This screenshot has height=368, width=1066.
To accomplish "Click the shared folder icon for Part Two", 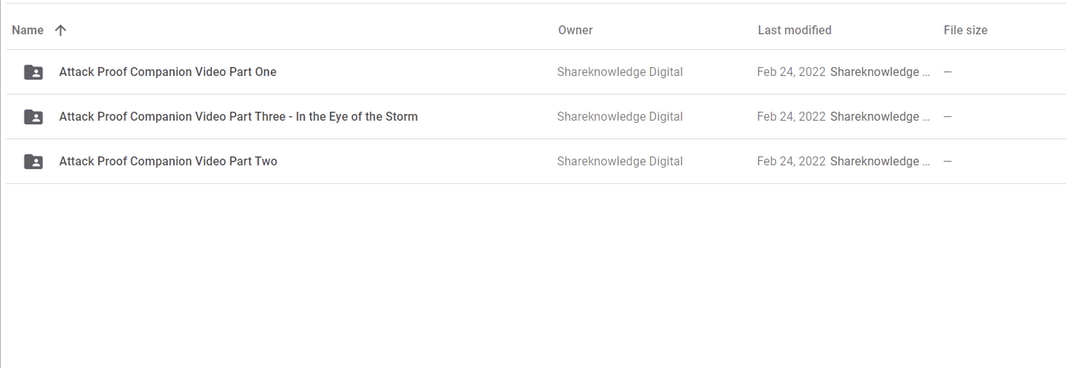I will click(x=33, y=162).
